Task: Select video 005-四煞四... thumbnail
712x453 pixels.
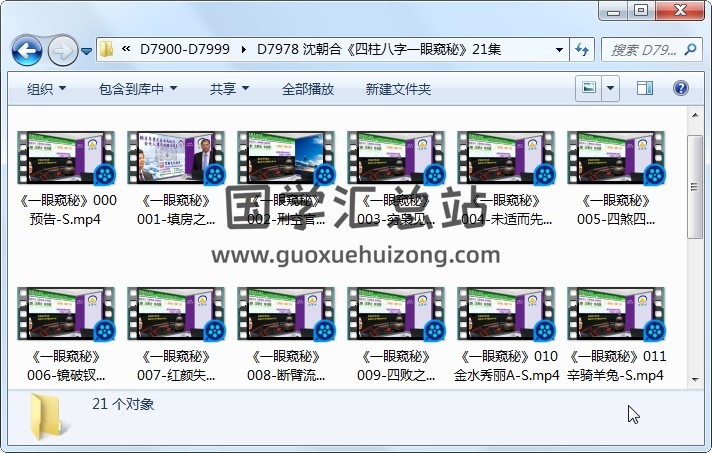Action: 616,158
